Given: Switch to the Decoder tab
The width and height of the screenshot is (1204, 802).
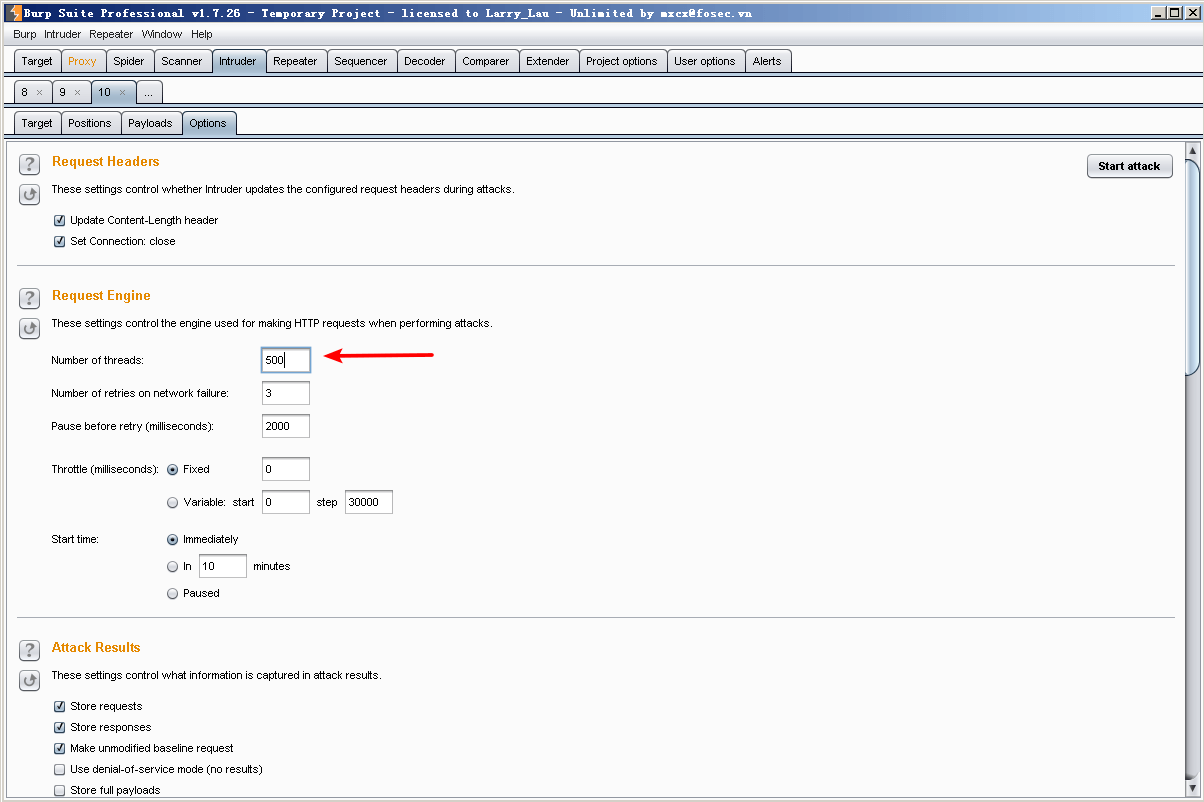Looking at the screenshot, I should [x=425, y=61].
